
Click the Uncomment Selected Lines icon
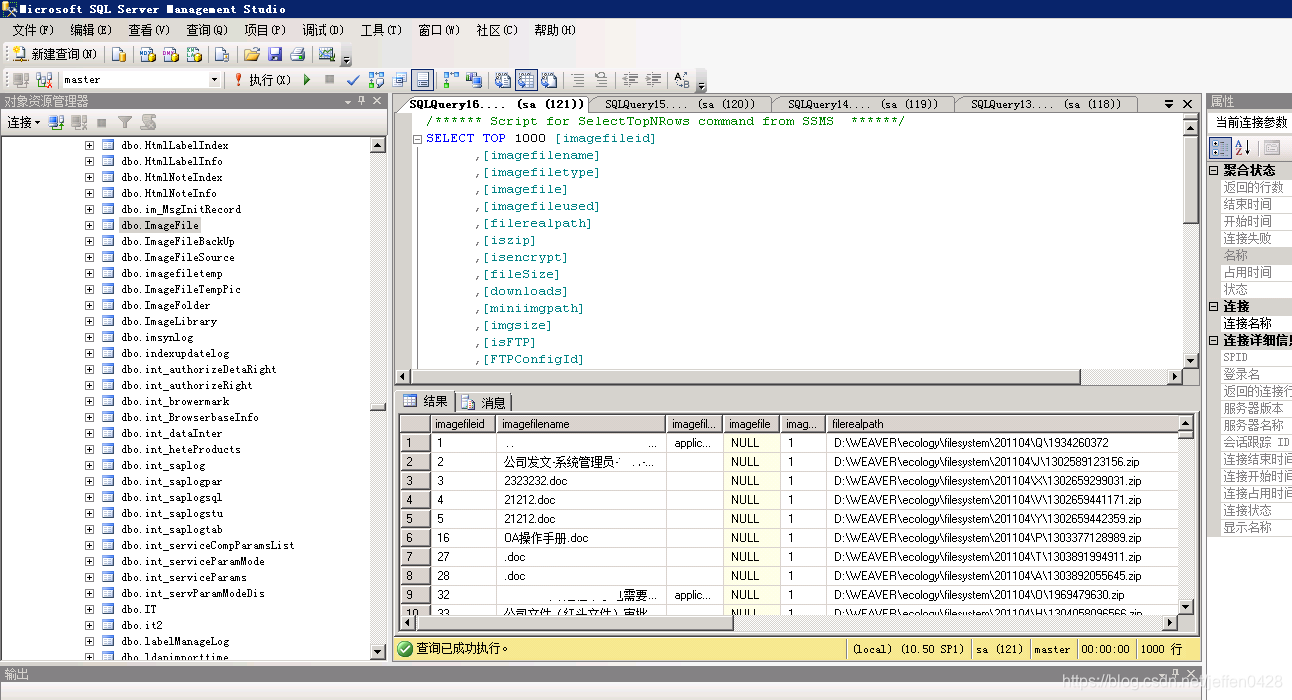coord(601,80)
